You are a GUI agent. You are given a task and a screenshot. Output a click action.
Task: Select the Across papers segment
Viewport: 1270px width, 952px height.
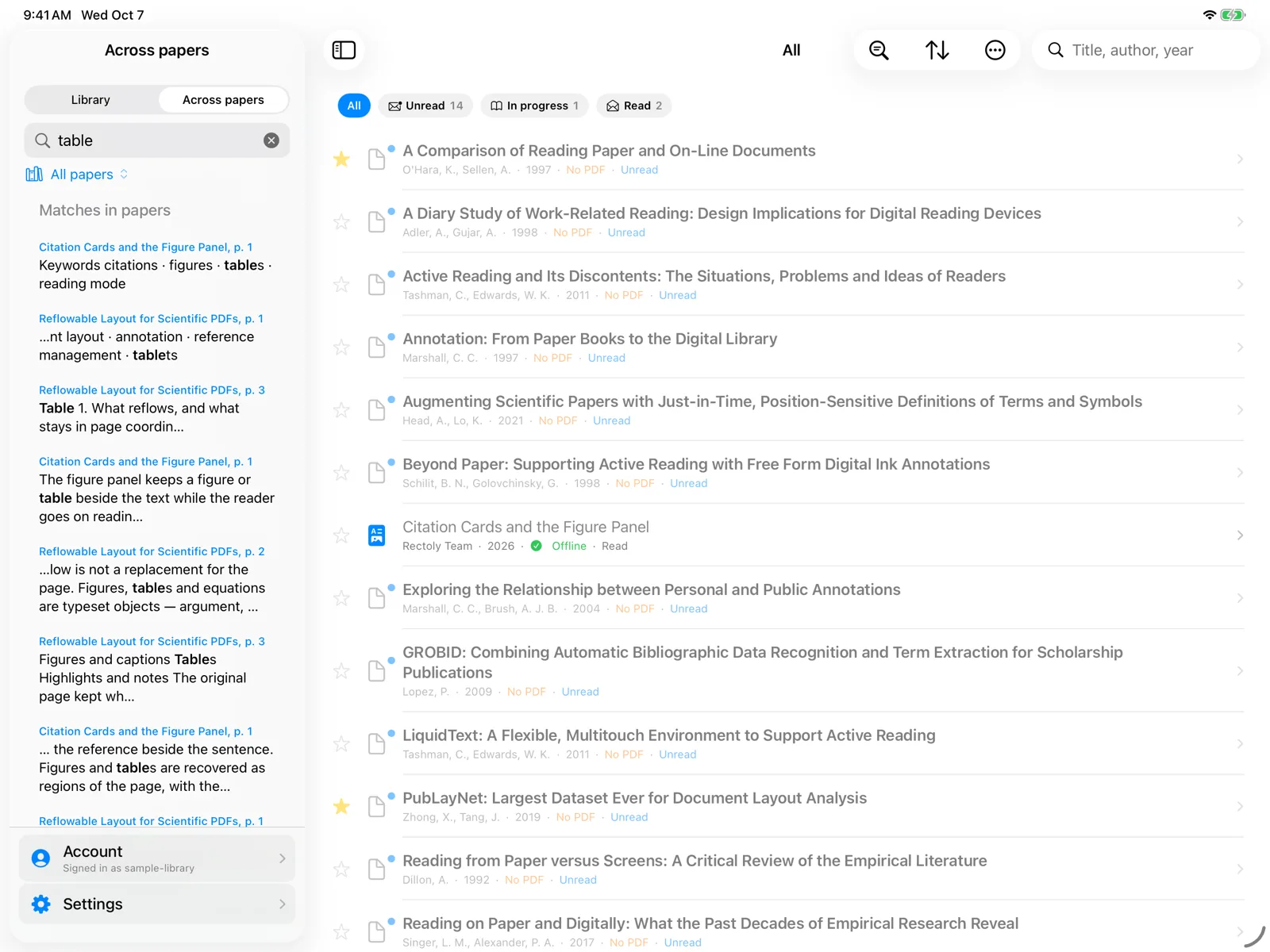click(223, 100)
